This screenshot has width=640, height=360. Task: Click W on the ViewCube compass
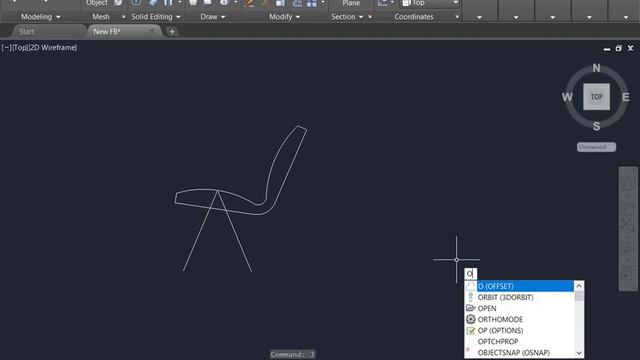click(x=567, y=97)
